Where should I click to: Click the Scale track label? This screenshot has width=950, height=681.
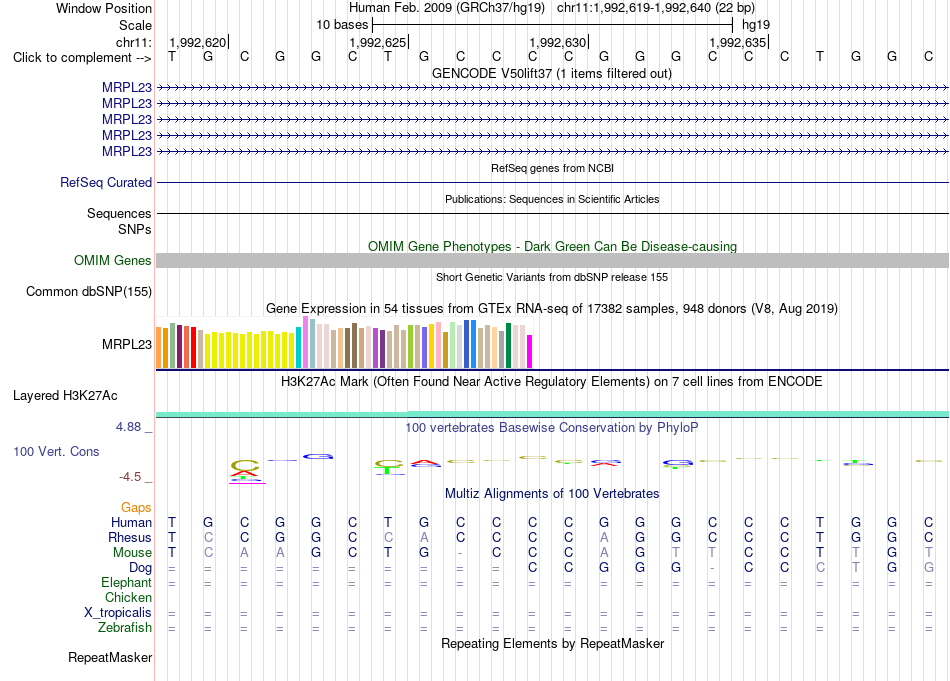[135, 25]
